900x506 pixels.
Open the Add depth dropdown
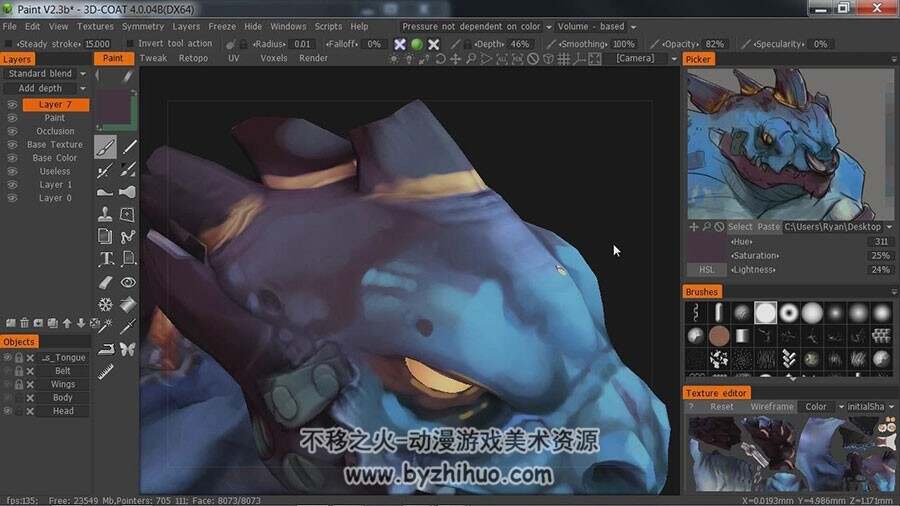pyautogui.click(x=83, y=88)
